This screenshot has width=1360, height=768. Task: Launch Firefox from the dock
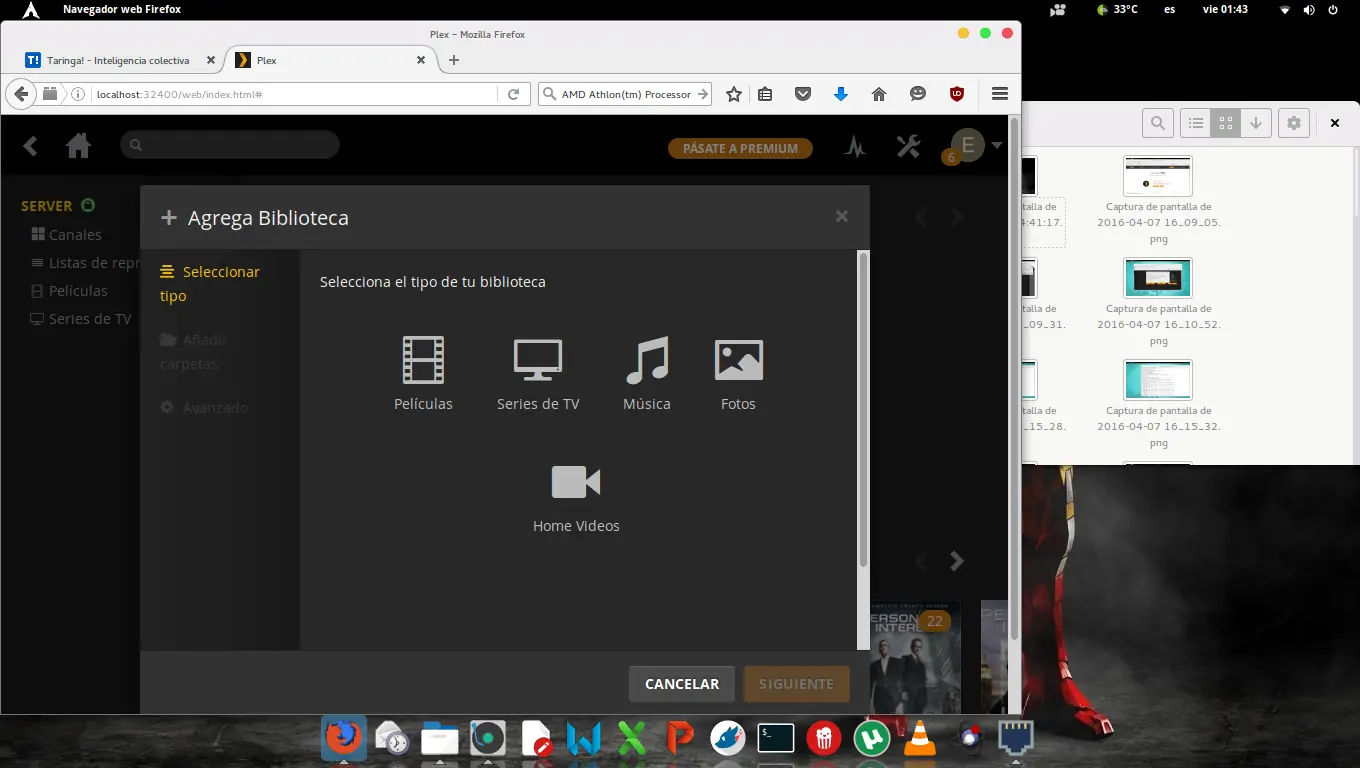click(344, 738)
